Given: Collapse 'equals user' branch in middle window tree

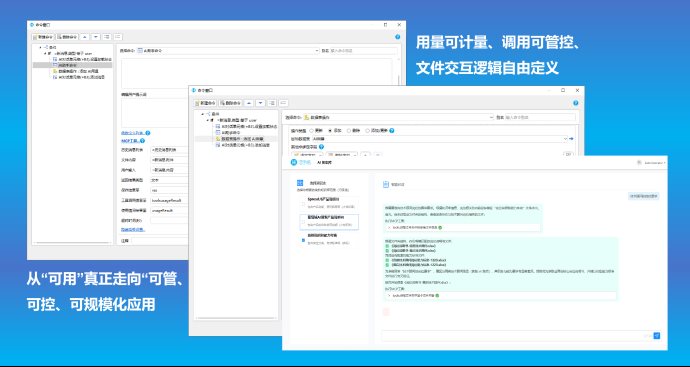Looking at the screenshot, I should point(208,120).
